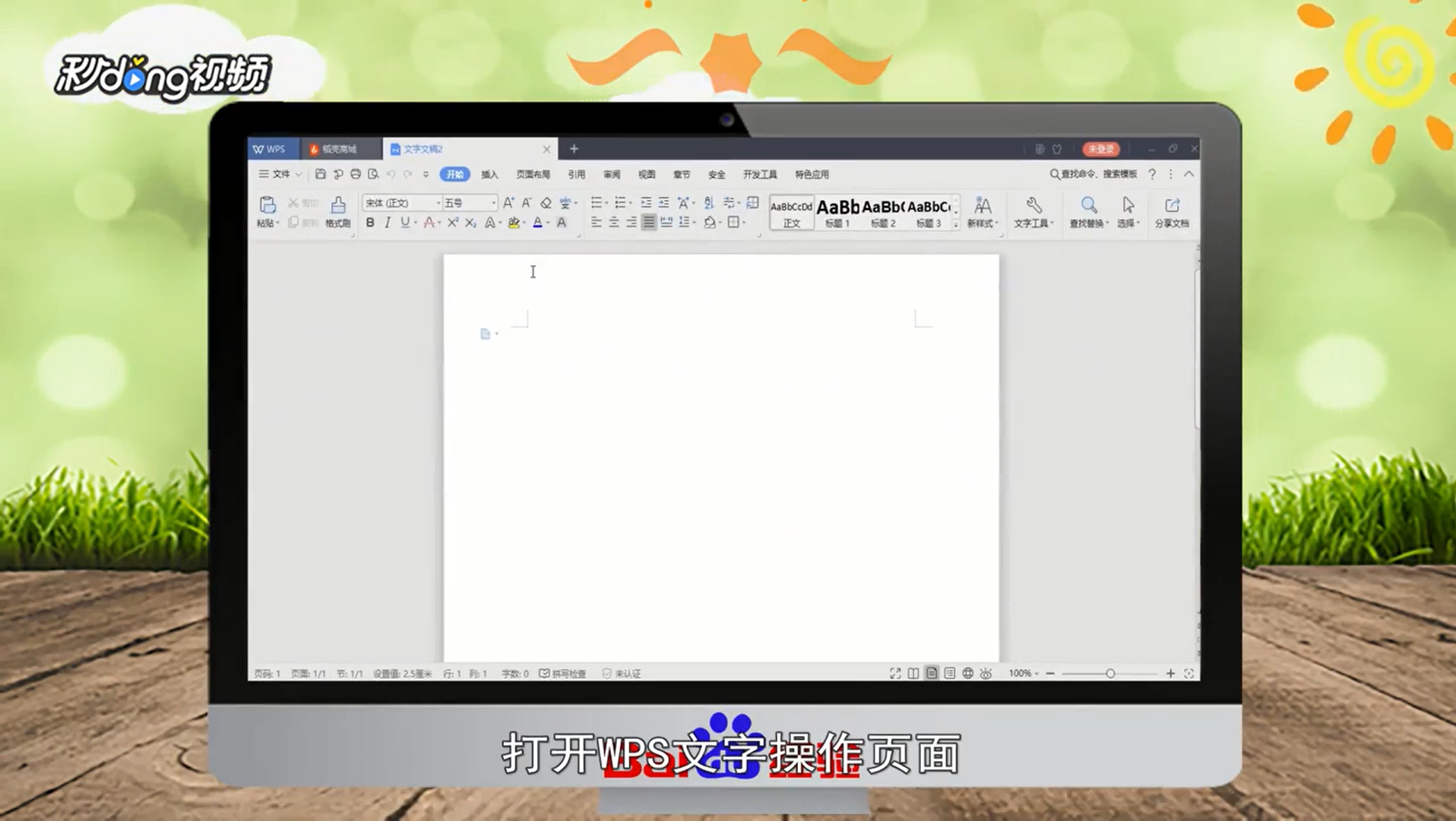This screenshot has width=1456, height=821.
Task: Click the Undo arrow icon
Action: (391, 174)
